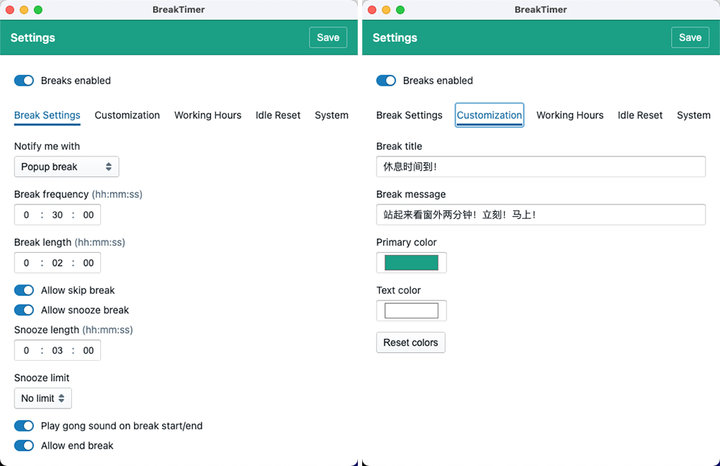Disable Allow snooze break switch
The image size is (720, 466).
coord(24,310)
